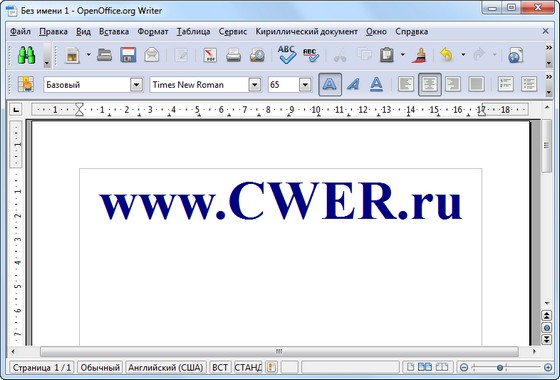Open a file using the folder icon
560x380 pixels.
click(x=104, y=55)
